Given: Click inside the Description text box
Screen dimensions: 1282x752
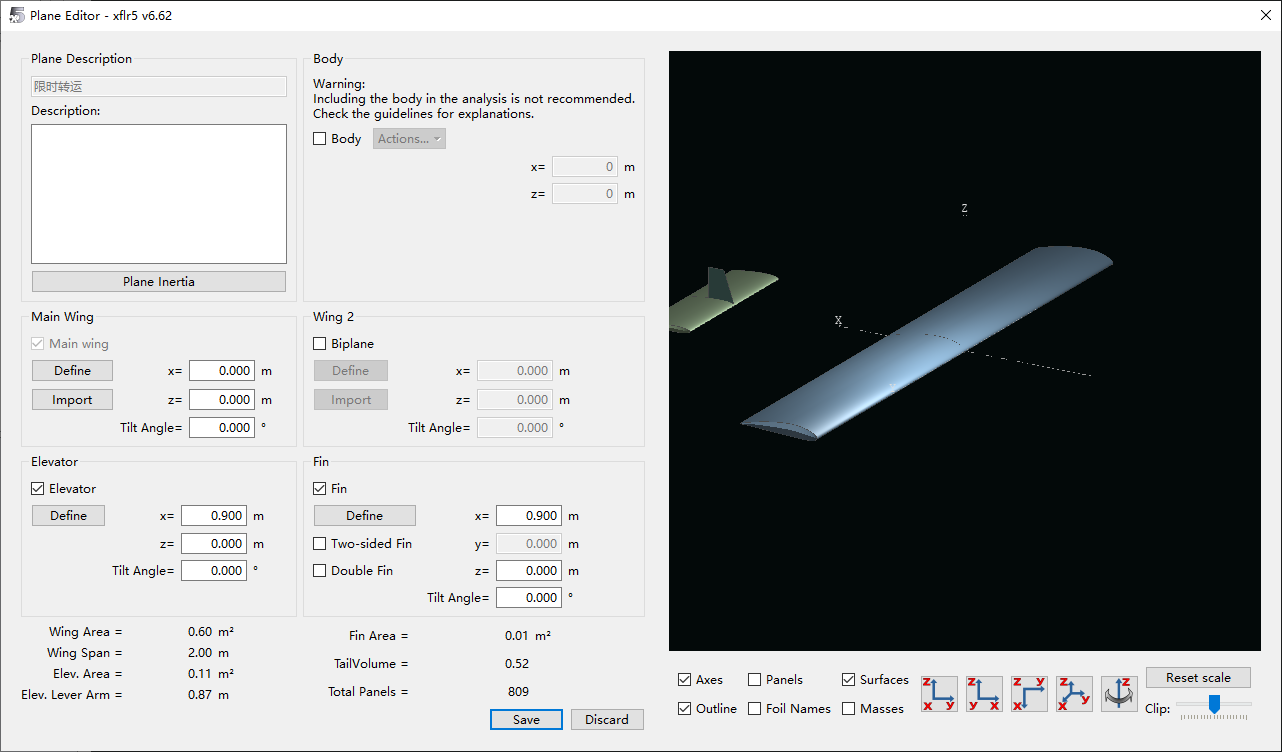Looking at the screenshot, I should tap(159, 194).
